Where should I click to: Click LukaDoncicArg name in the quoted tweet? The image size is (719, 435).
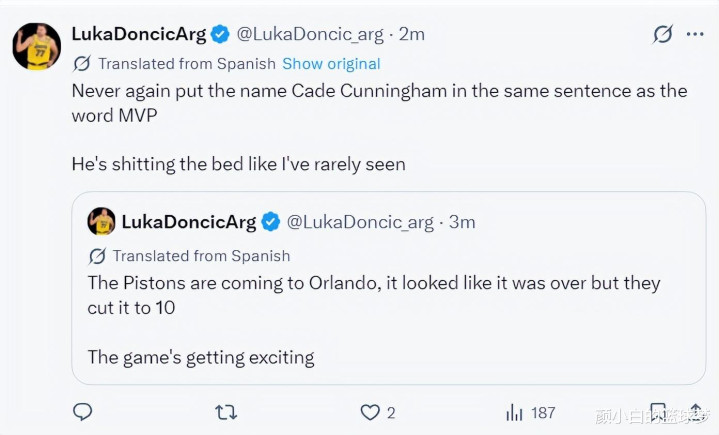(x=189, y=222)
